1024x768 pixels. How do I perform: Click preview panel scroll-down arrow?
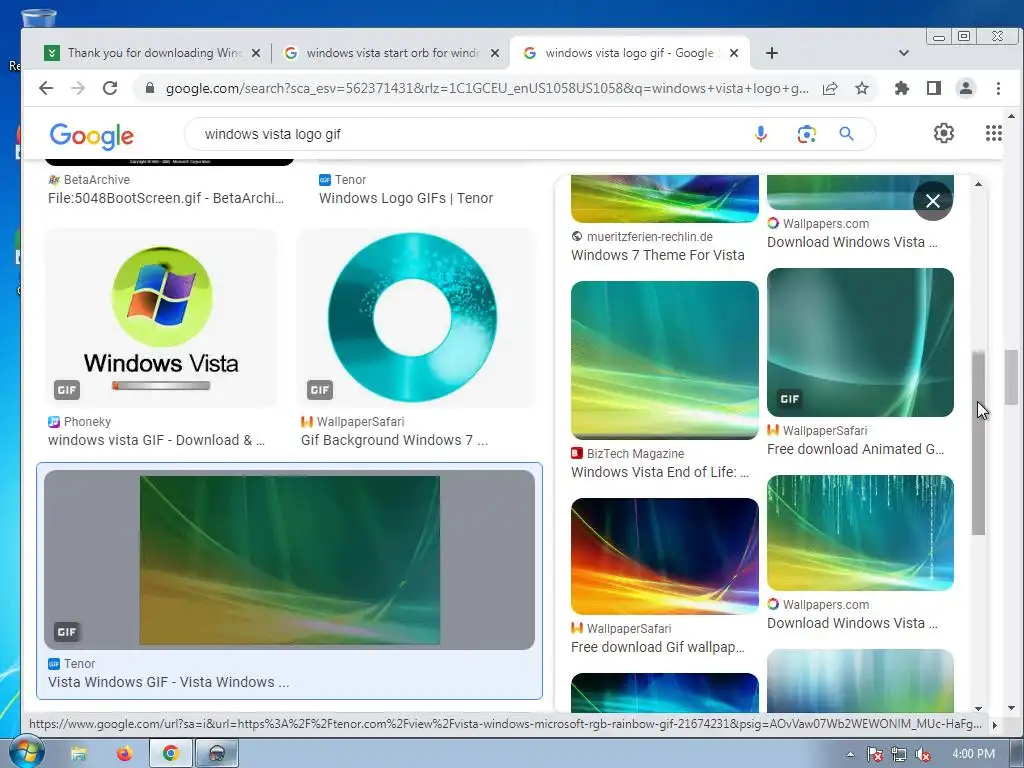point(978,709)
